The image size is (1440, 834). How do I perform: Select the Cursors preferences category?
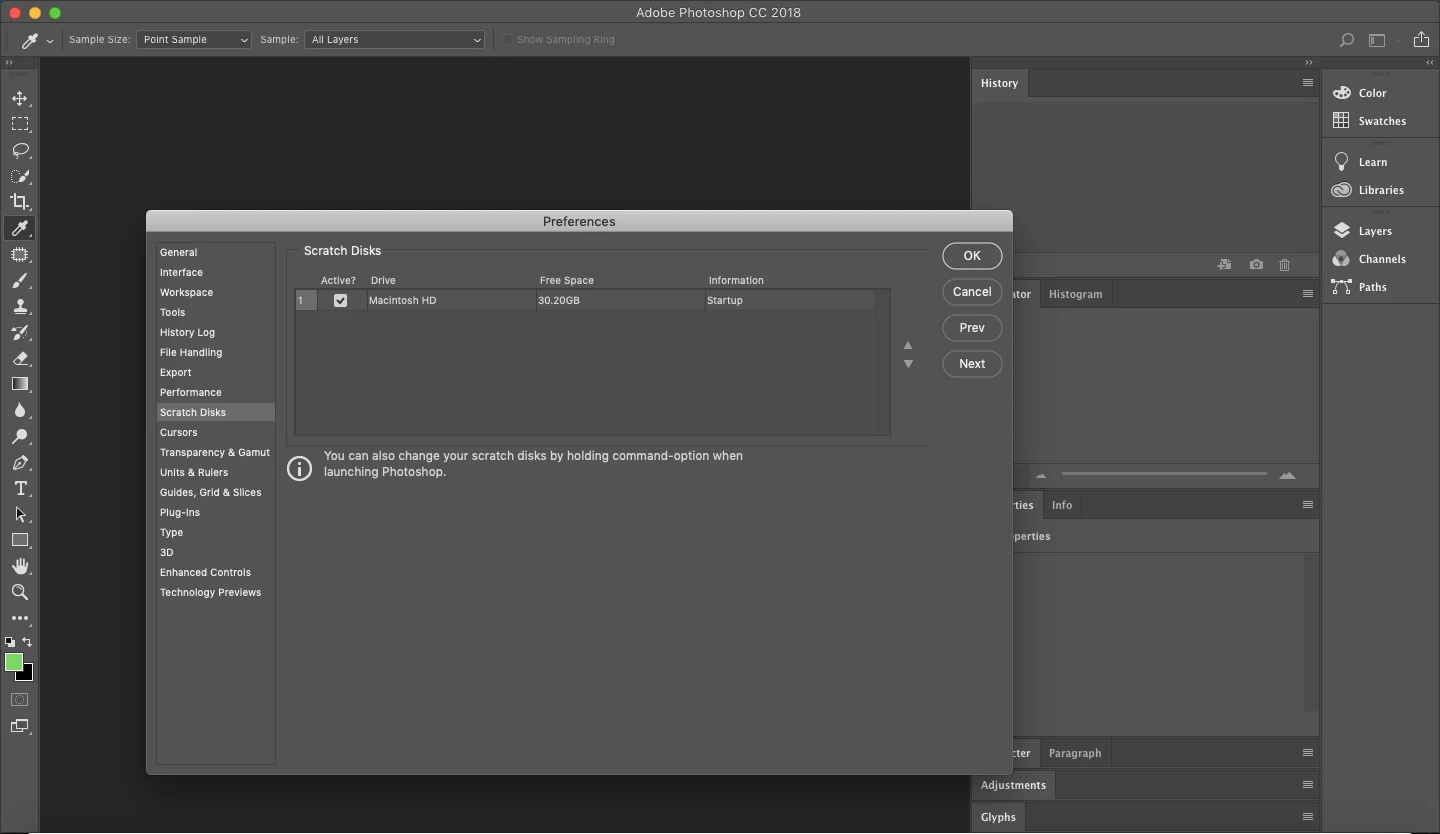coord(215,432)
